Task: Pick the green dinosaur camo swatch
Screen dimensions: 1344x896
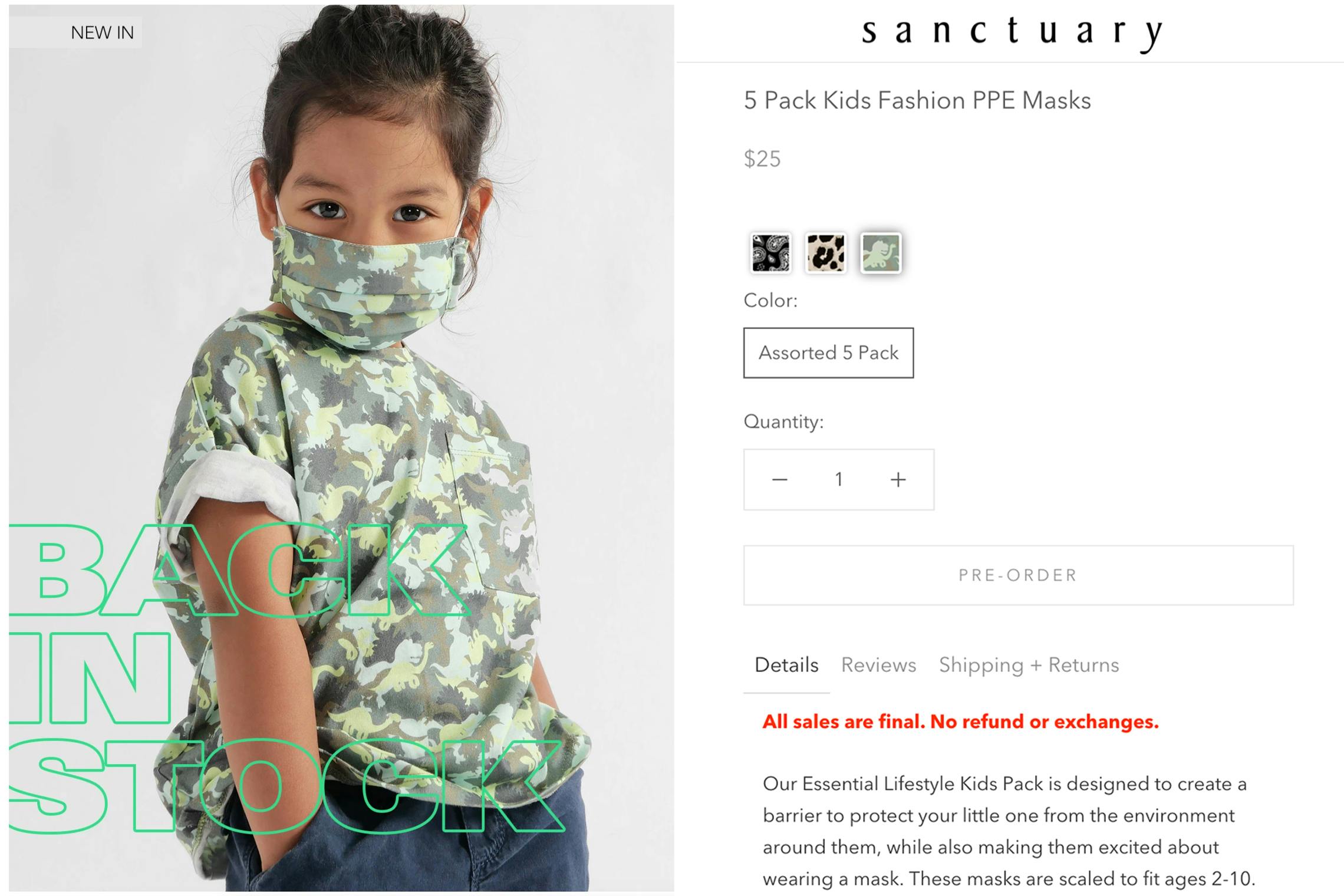Action: (x=881, y=253)
